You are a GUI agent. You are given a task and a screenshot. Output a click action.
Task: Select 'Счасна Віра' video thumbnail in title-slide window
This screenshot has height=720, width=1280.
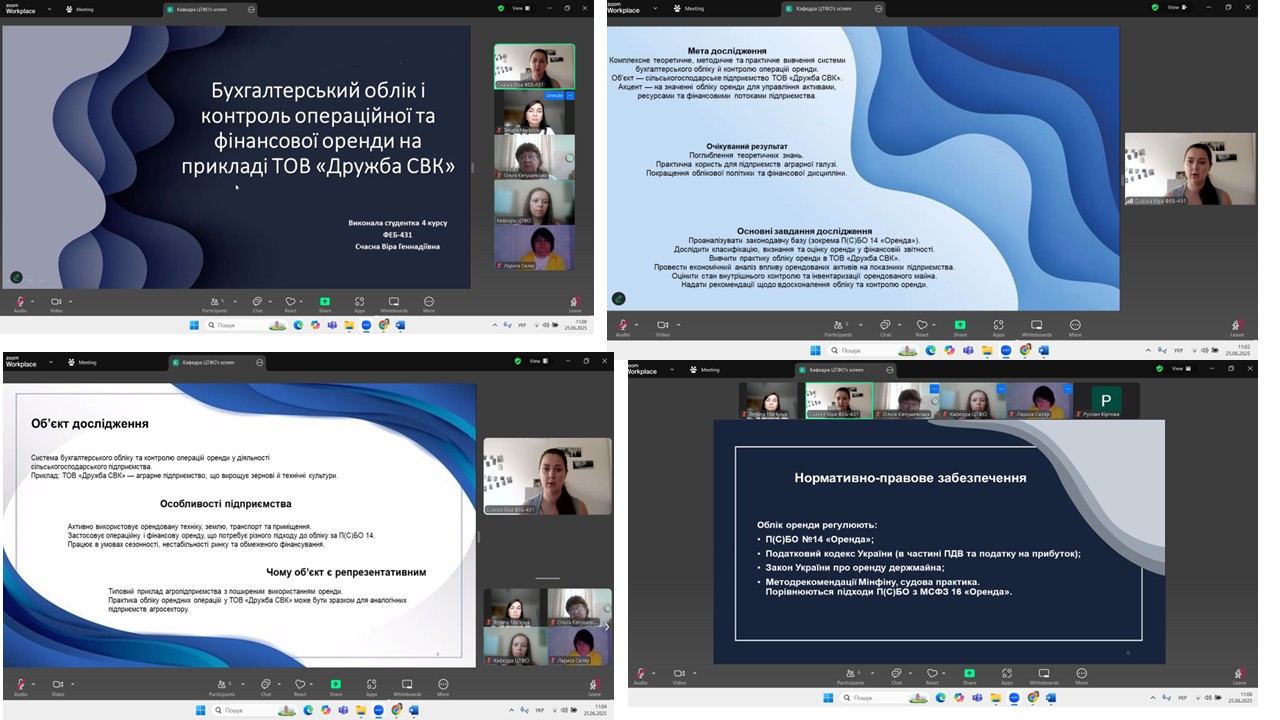pyautogui.click(x=534, y=67)
